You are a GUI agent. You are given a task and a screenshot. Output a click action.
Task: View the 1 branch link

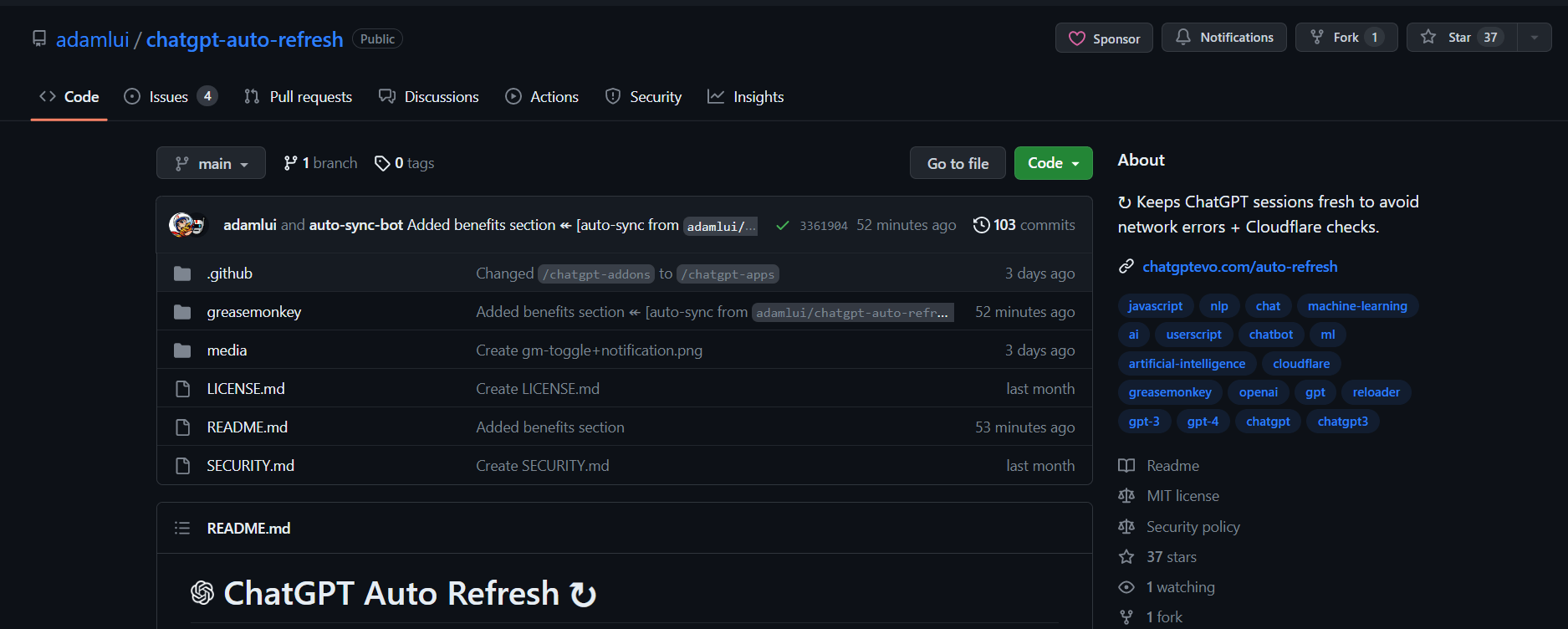(x=320, y=163)
